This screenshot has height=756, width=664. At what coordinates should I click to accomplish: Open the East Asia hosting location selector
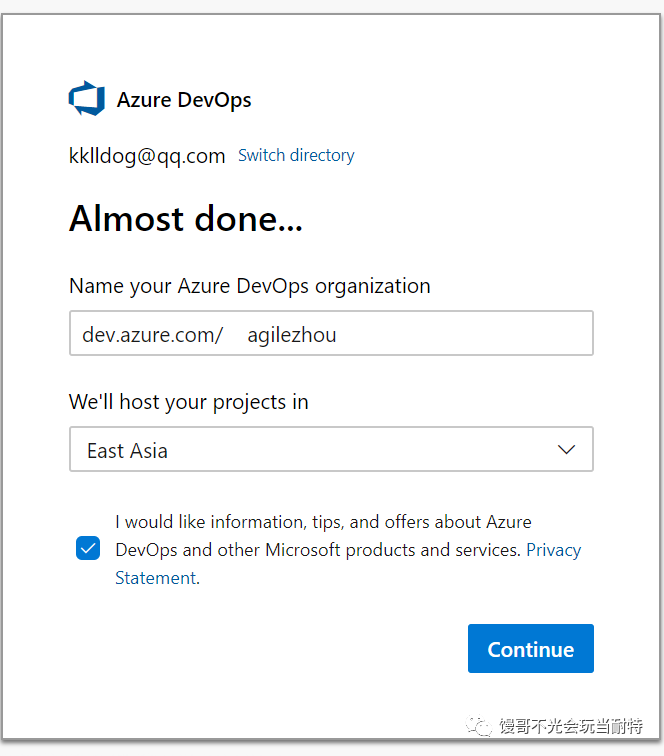[x=331, y=449]
